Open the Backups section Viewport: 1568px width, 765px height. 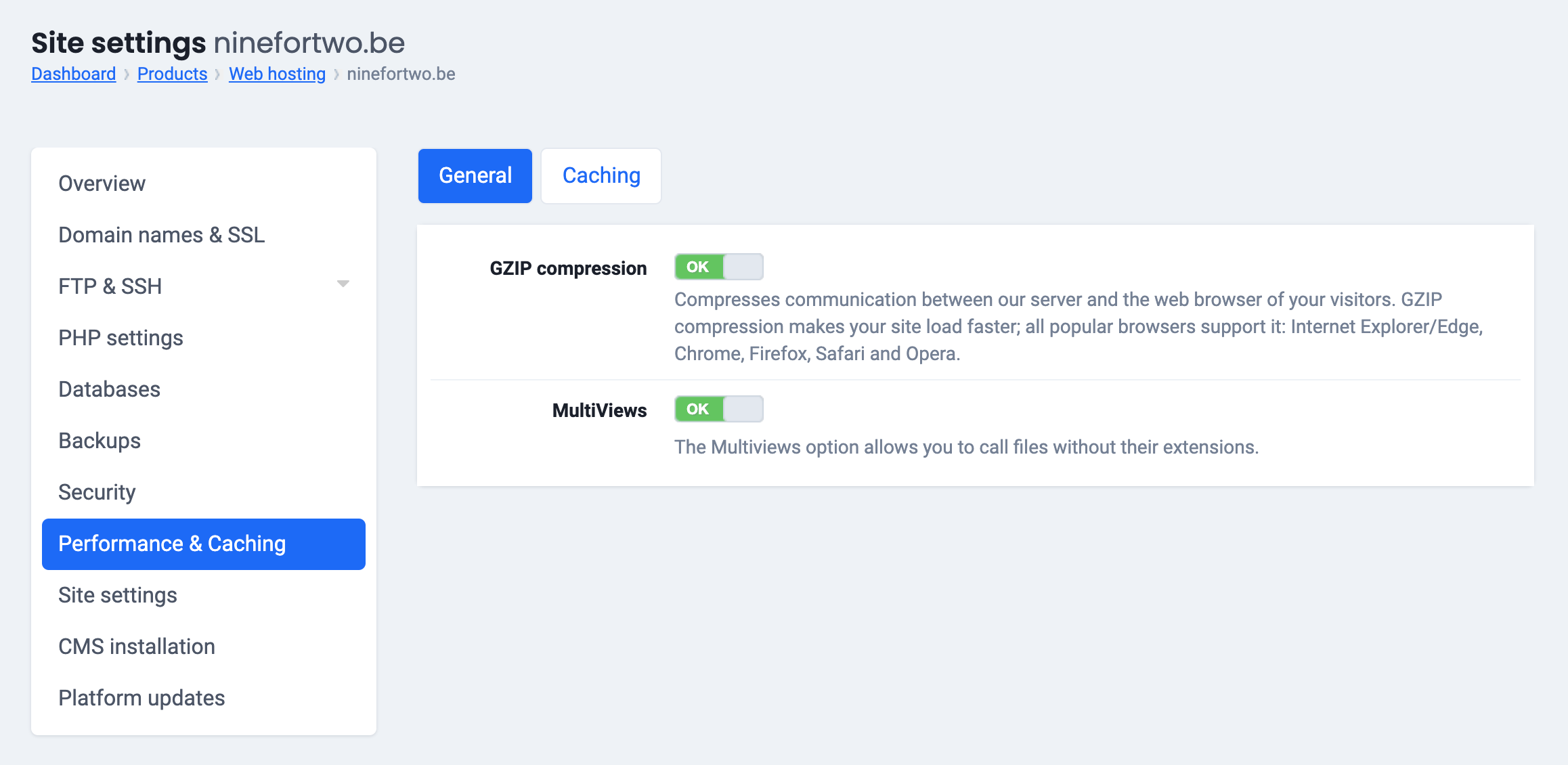coord(100,441)
